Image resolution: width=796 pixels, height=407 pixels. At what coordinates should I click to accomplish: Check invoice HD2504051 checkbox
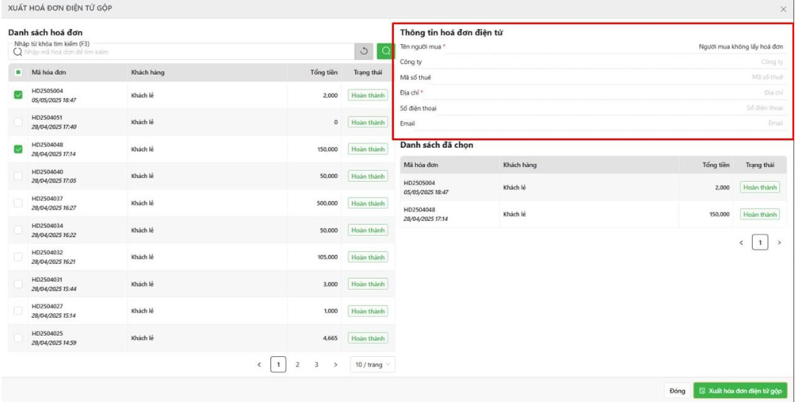(x=18, y=122)
